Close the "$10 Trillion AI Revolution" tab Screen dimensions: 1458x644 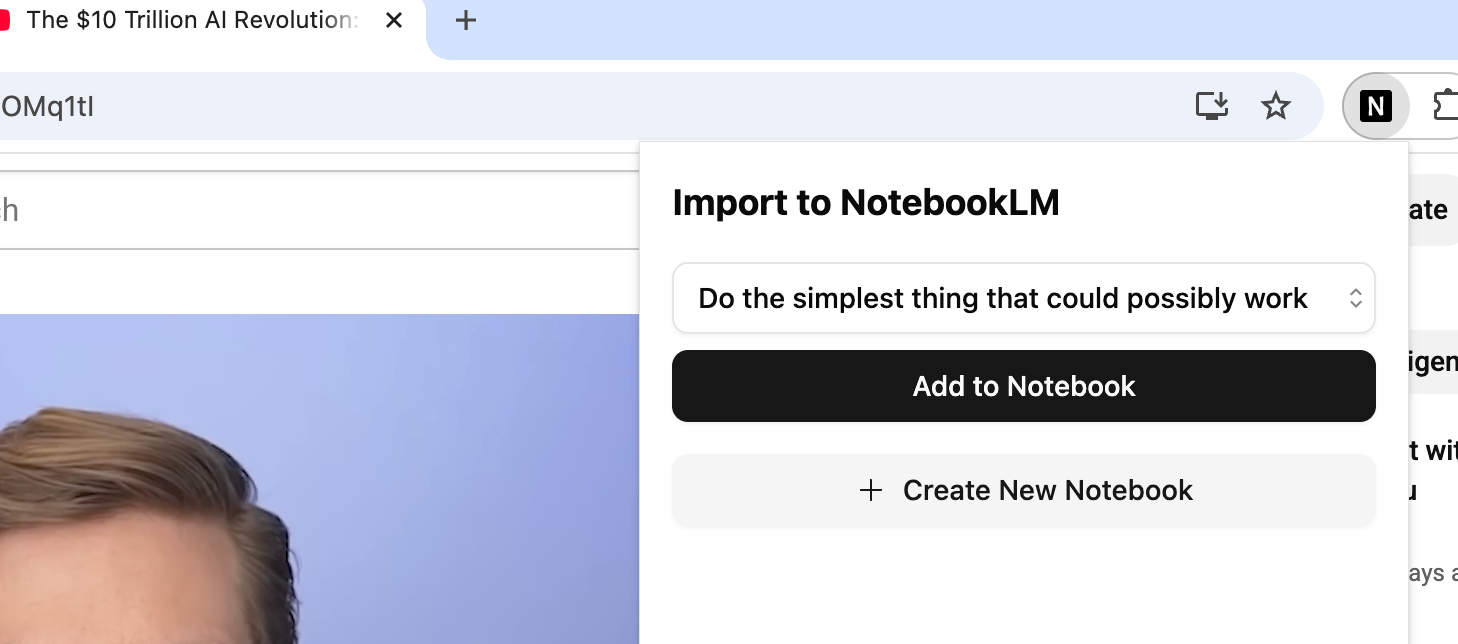394,20
